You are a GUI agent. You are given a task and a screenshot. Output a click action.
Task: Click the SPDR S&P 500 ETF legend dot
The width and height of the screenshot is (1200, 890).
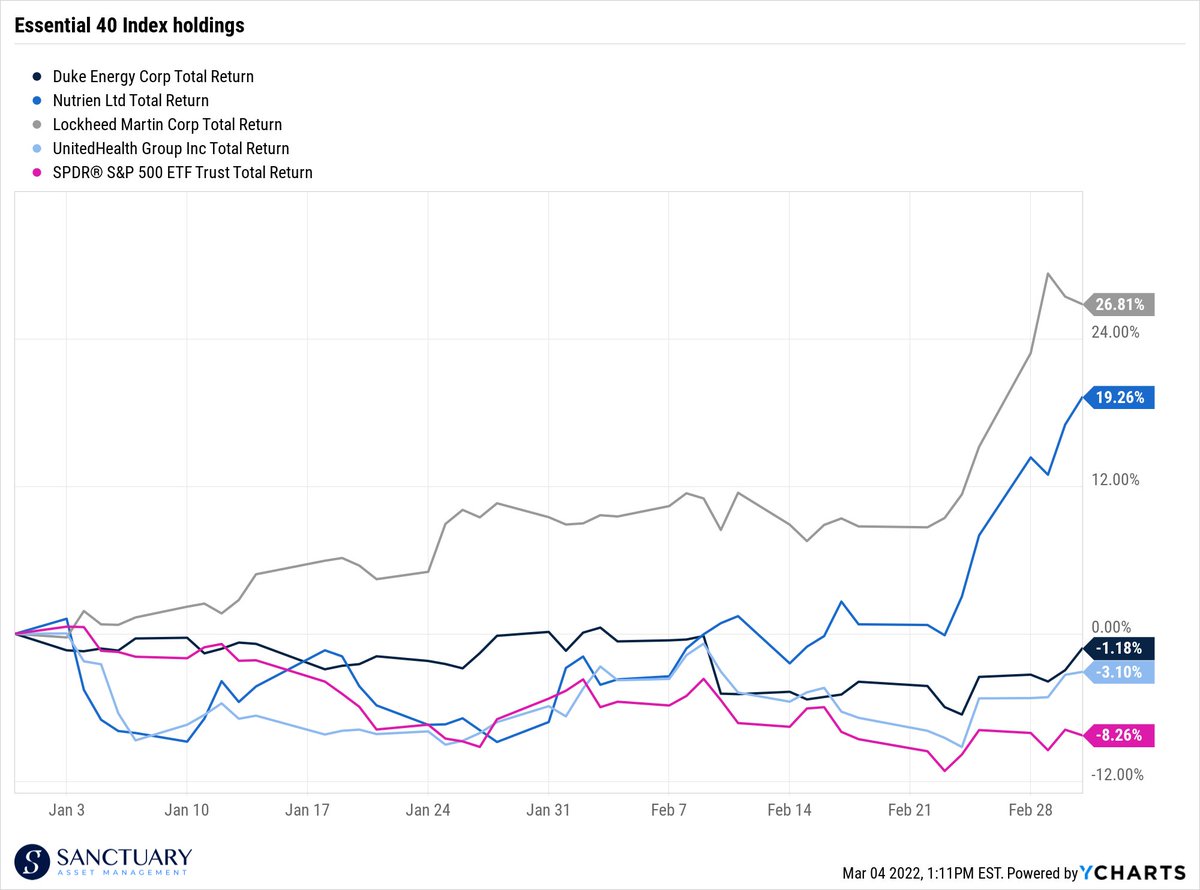click(37, 173)
